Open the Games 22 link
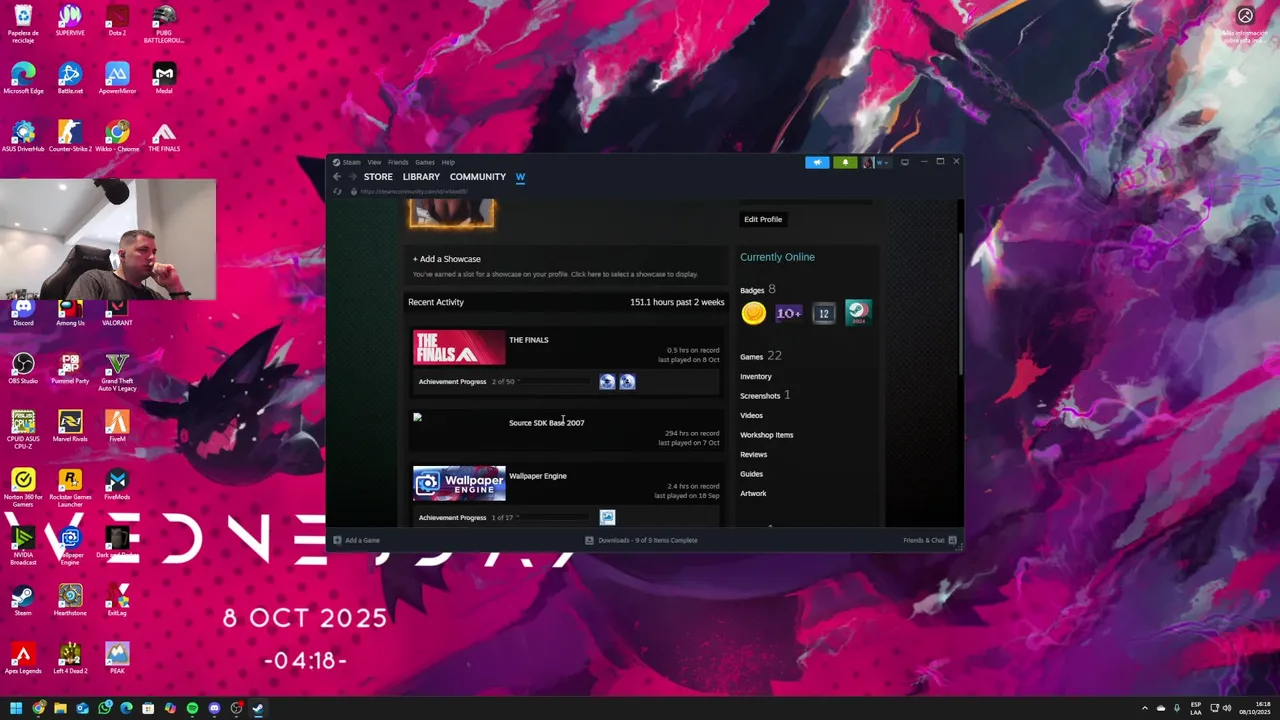Screen dimensions: 1280x720 pos(761,356)
